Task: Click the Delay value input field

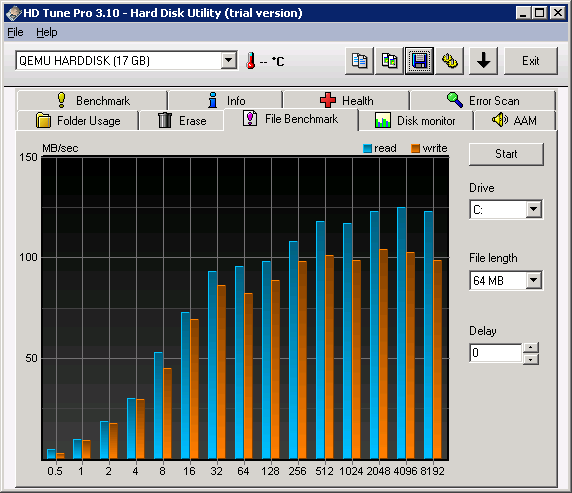Action: click(x=496, y=353)
